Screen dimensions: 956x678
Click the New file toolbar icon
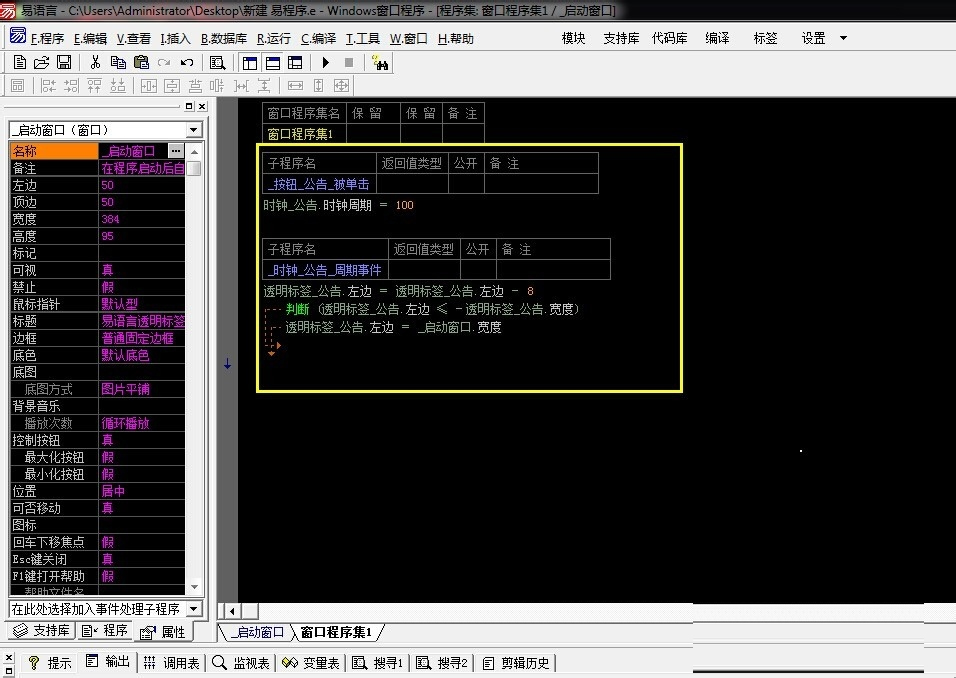click(20, 63)
